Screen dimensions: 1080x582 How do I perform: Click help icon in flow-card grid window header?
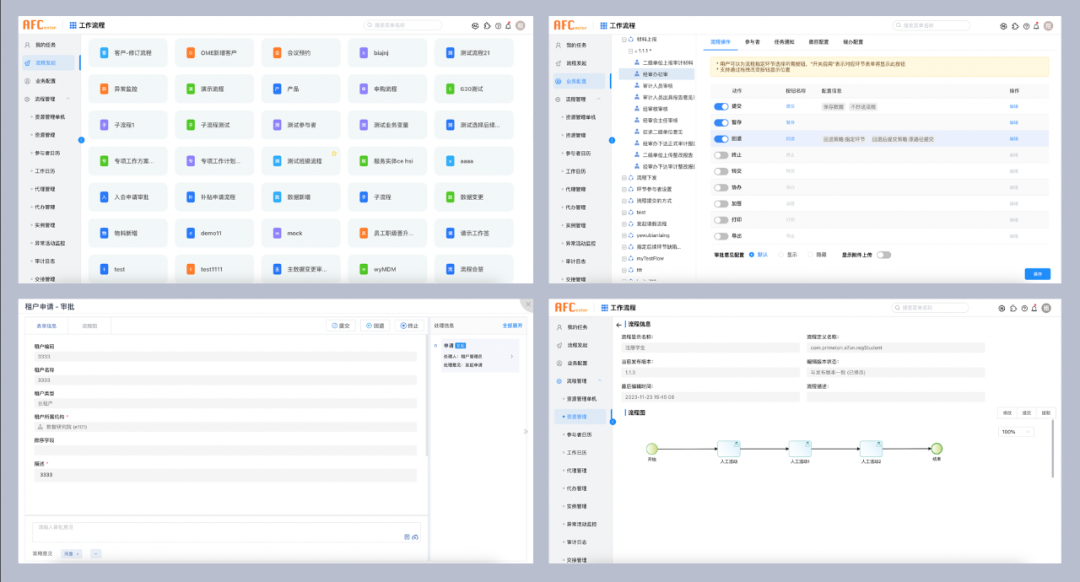pos(498,25)
